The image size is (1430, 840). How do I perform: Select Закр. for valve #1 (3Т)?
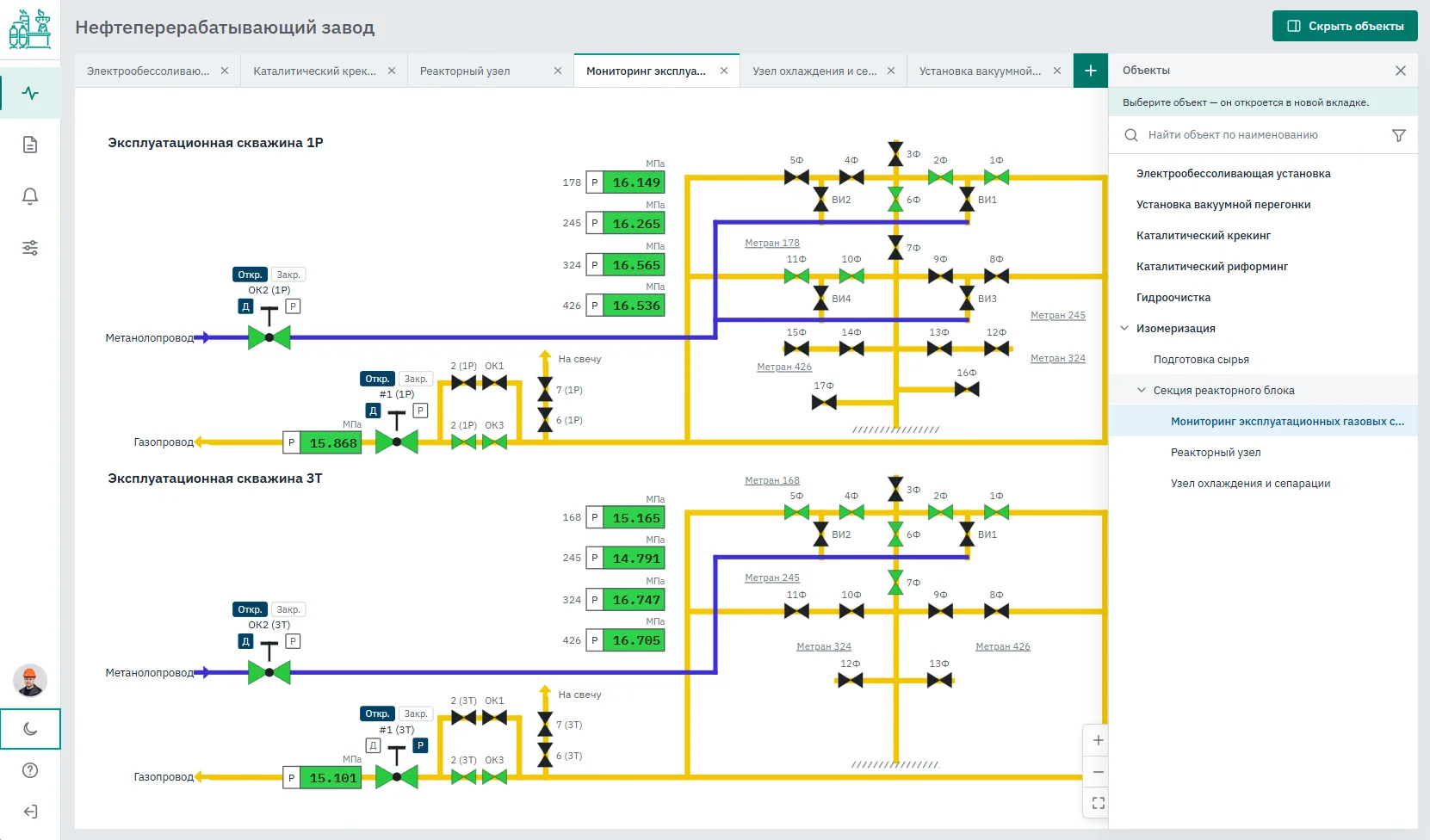[x=416, y=713]
